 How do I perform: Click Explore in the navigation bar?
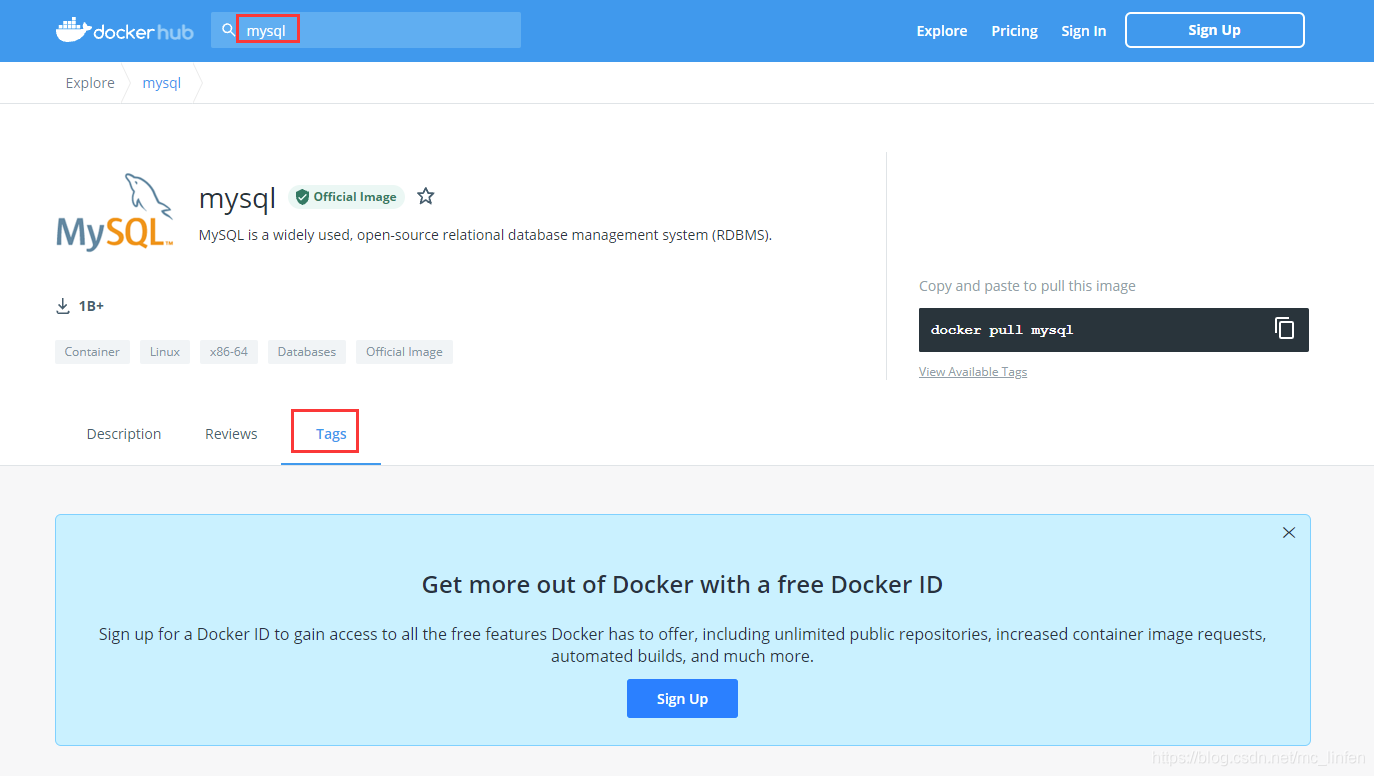pos(941,30)
